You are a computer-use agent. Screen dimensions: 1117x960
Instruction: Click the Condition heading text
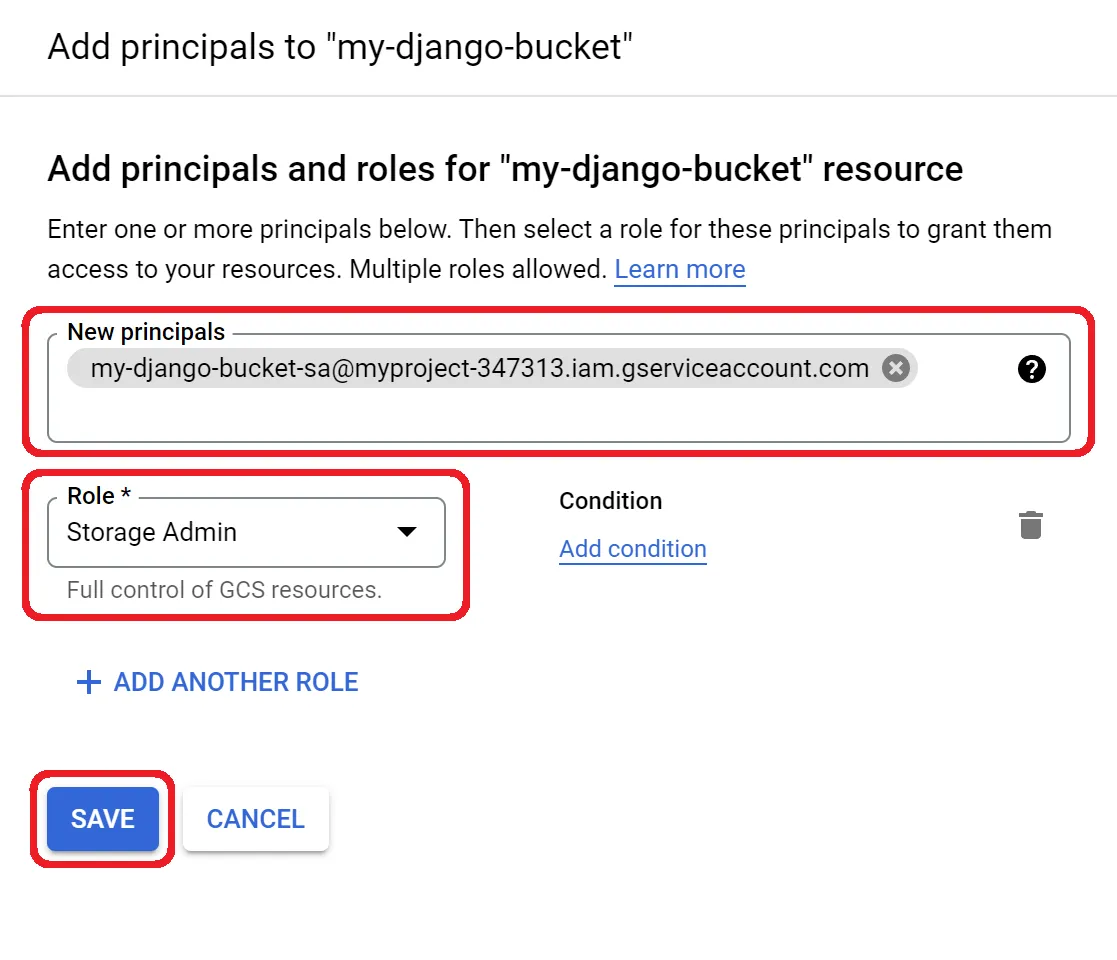(610, 501)
